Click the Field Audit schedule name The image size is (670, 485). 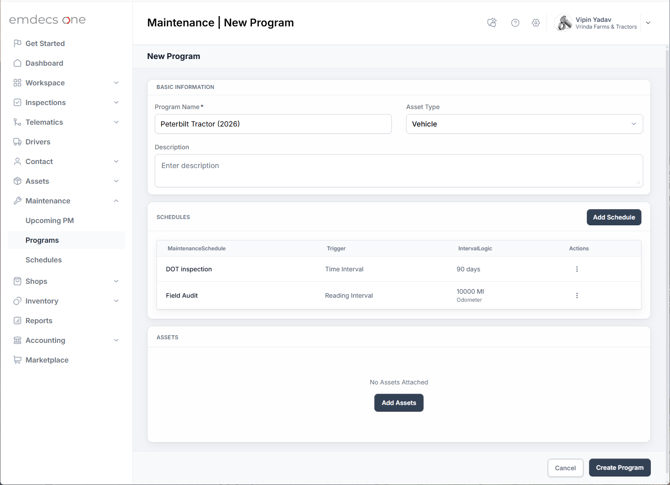pos(182,295)
